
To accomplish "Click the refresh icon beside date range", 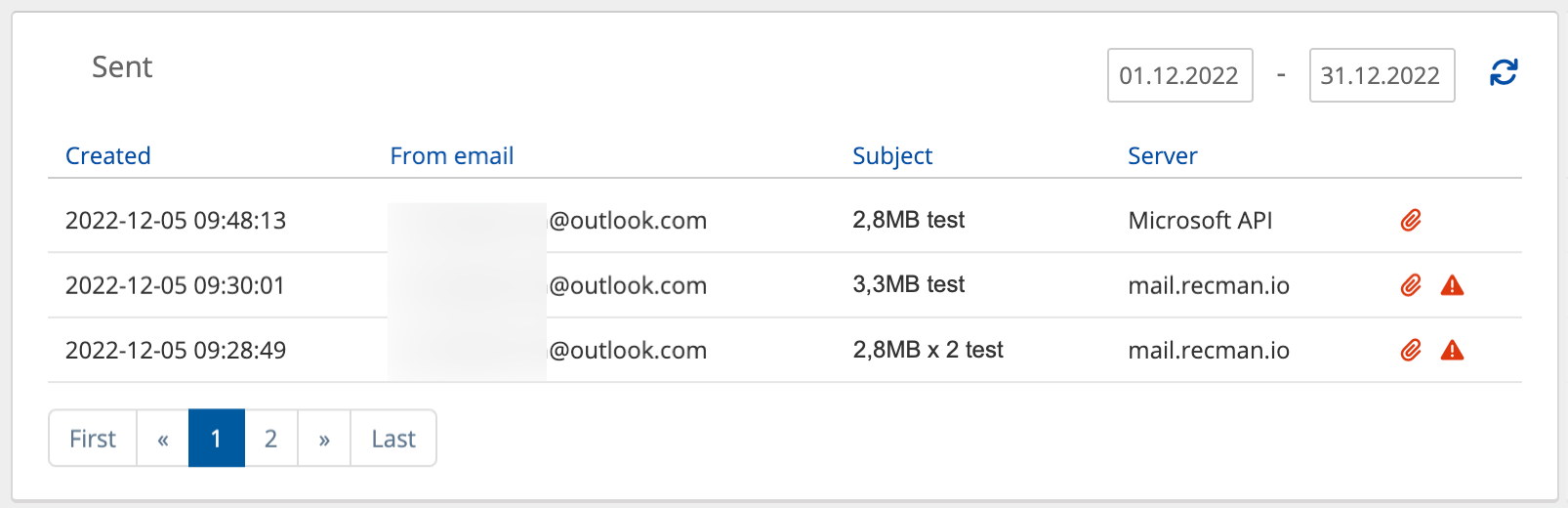I will click(1504, 72).
